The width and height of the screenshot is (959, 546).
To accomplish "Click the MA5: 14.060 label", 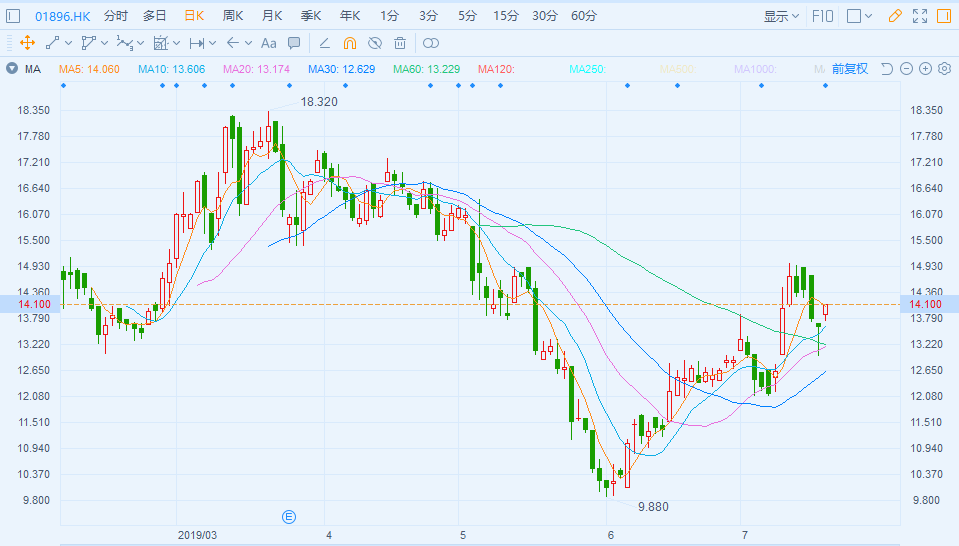I will click(89, 69).
